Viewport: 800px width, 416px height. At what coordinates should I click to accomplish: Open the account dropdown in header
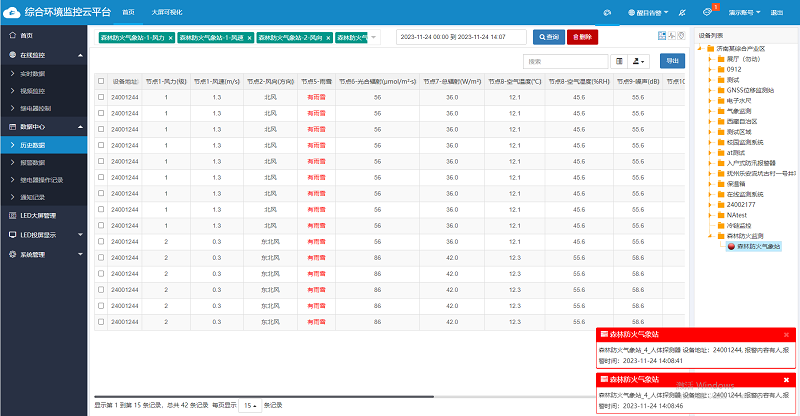(744, 12)
